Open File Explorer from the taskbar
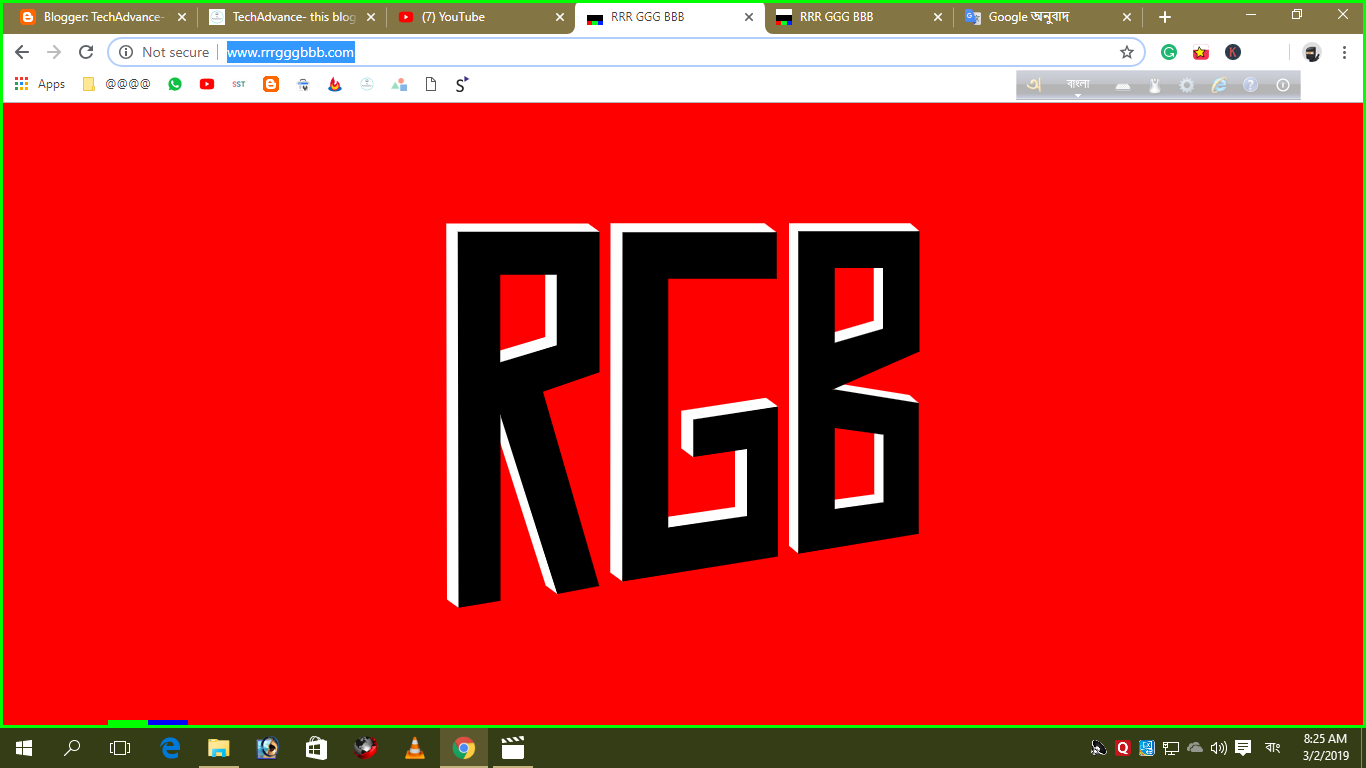The height and width of the screenshot is (768, 1366). [219, 748]
